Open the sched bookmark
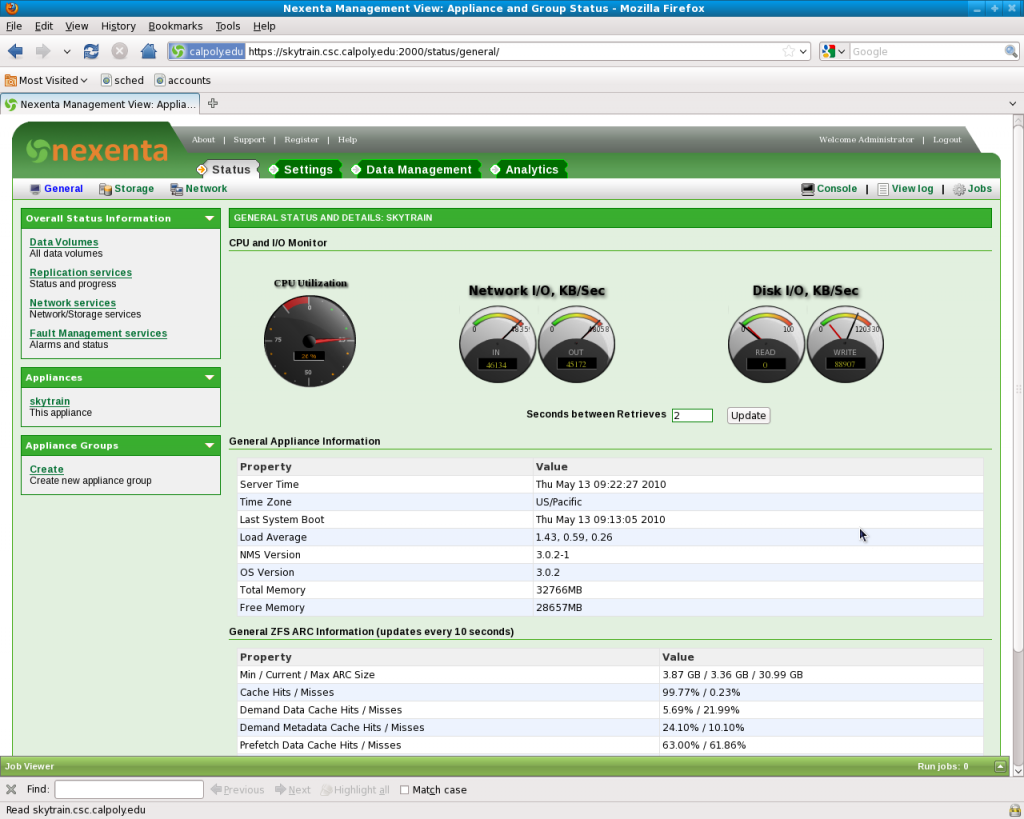 point(122,80)
